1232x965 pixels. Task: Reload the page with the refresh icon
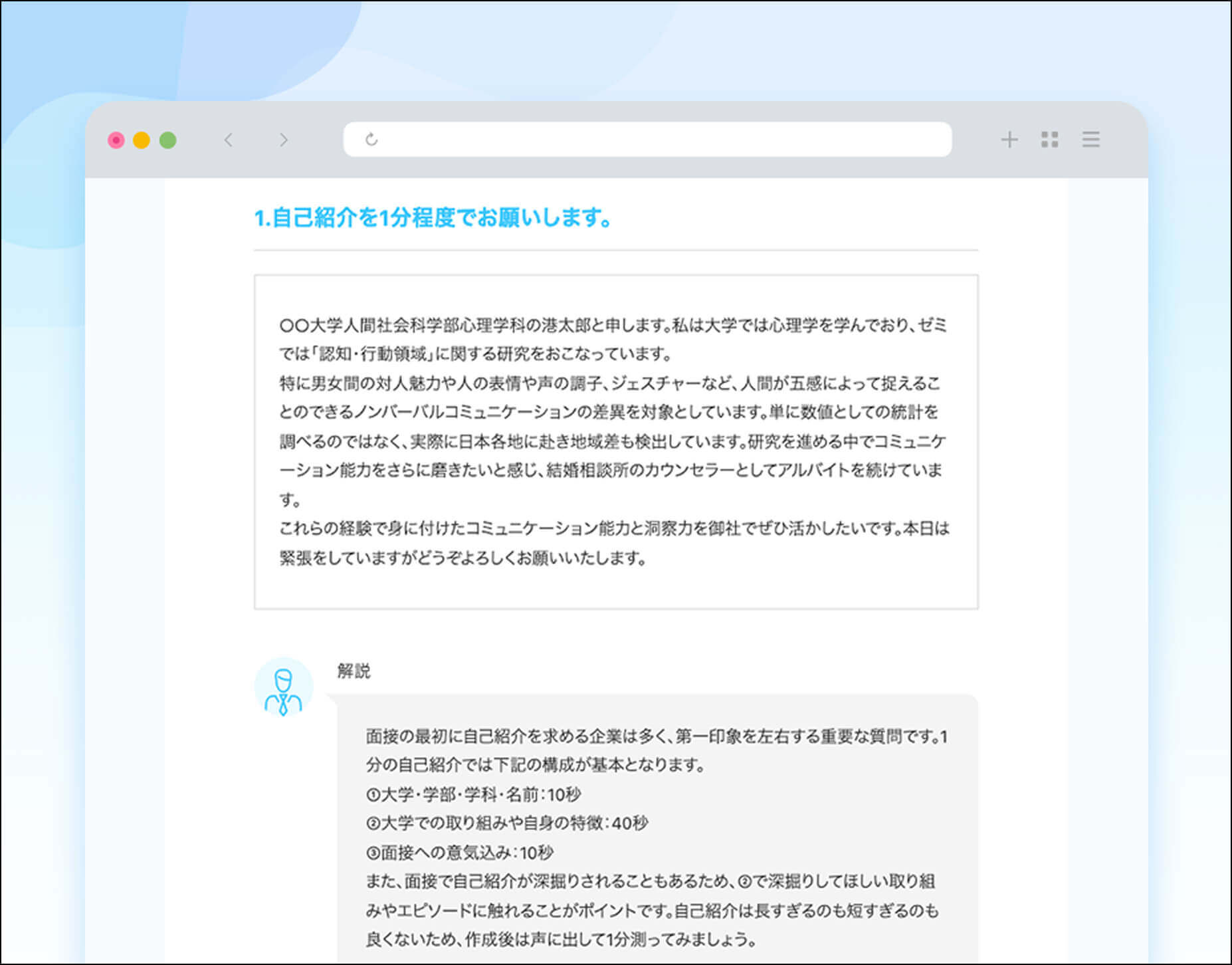(x=371, y=140)
